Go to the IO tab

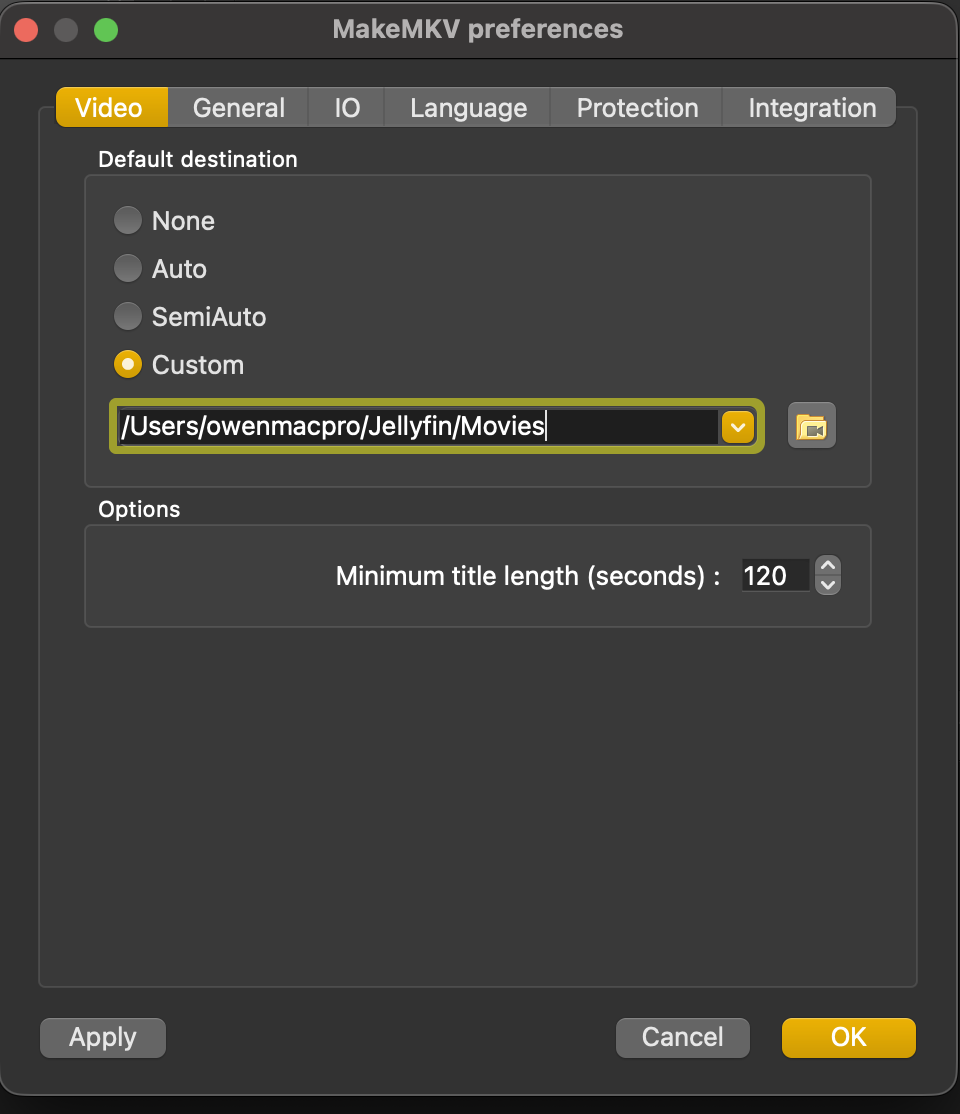(x=347, y=107)
